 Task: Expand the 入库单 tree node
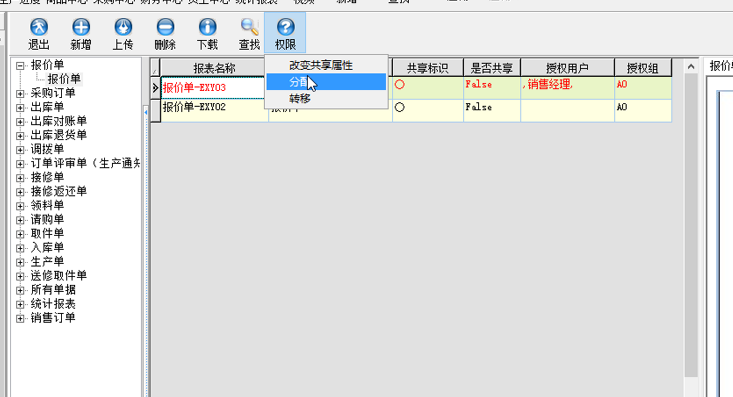tap(20, 248)
